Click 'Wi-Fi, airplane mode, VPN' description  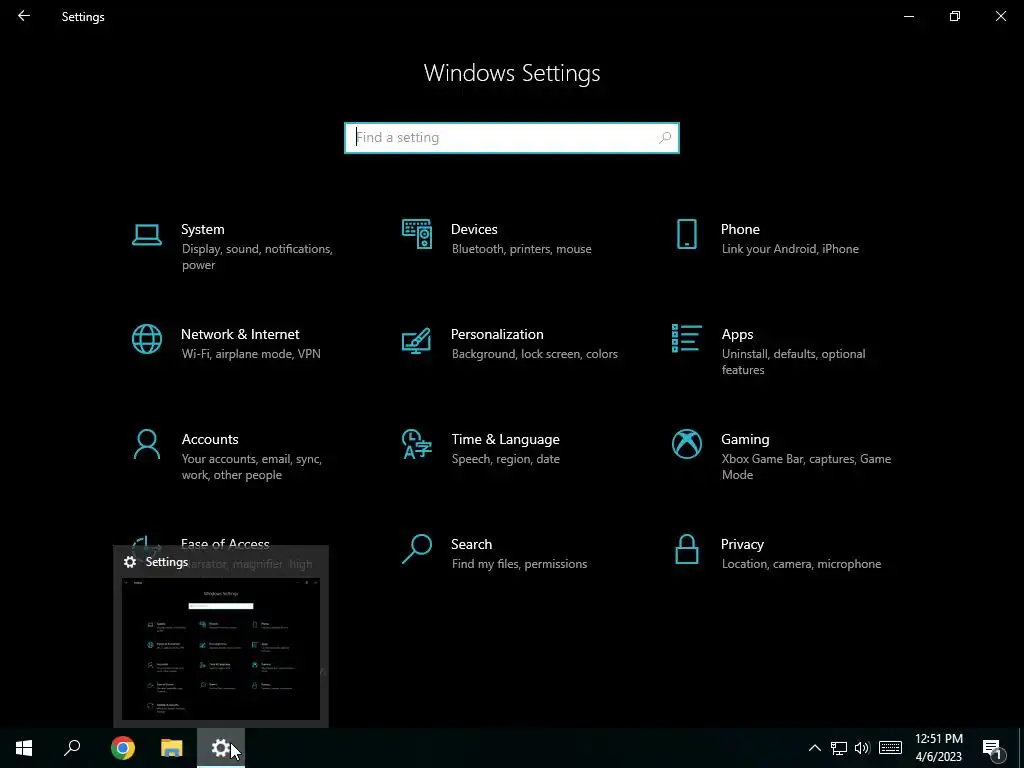click(251, 354)
